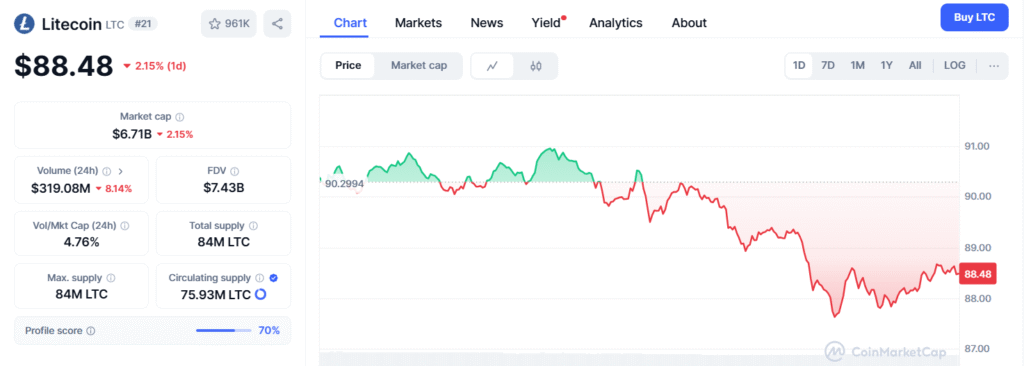Expand Volume (24h) details chevron
This screenshot has width=1024, height=366.
[x=120, y=171]
